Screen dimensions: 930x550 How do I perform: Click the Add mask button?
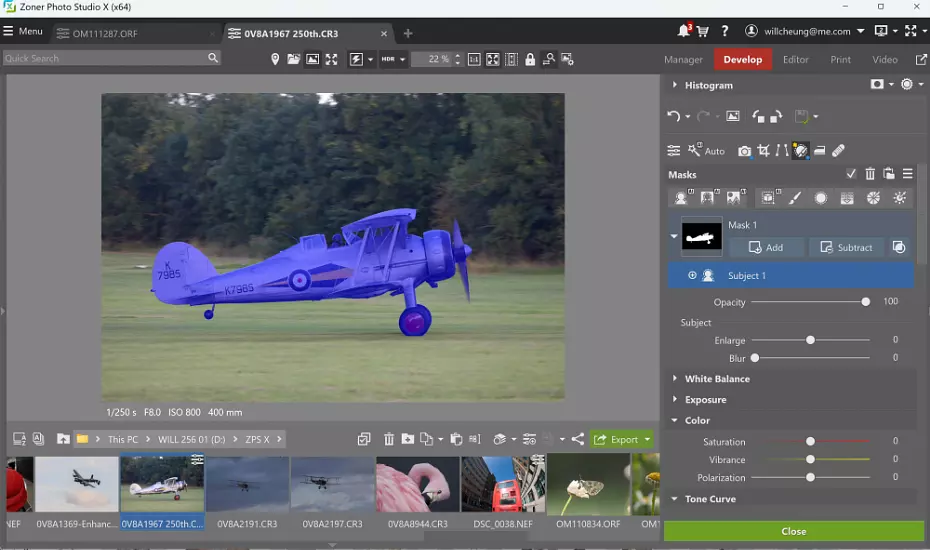coord(766,247)
